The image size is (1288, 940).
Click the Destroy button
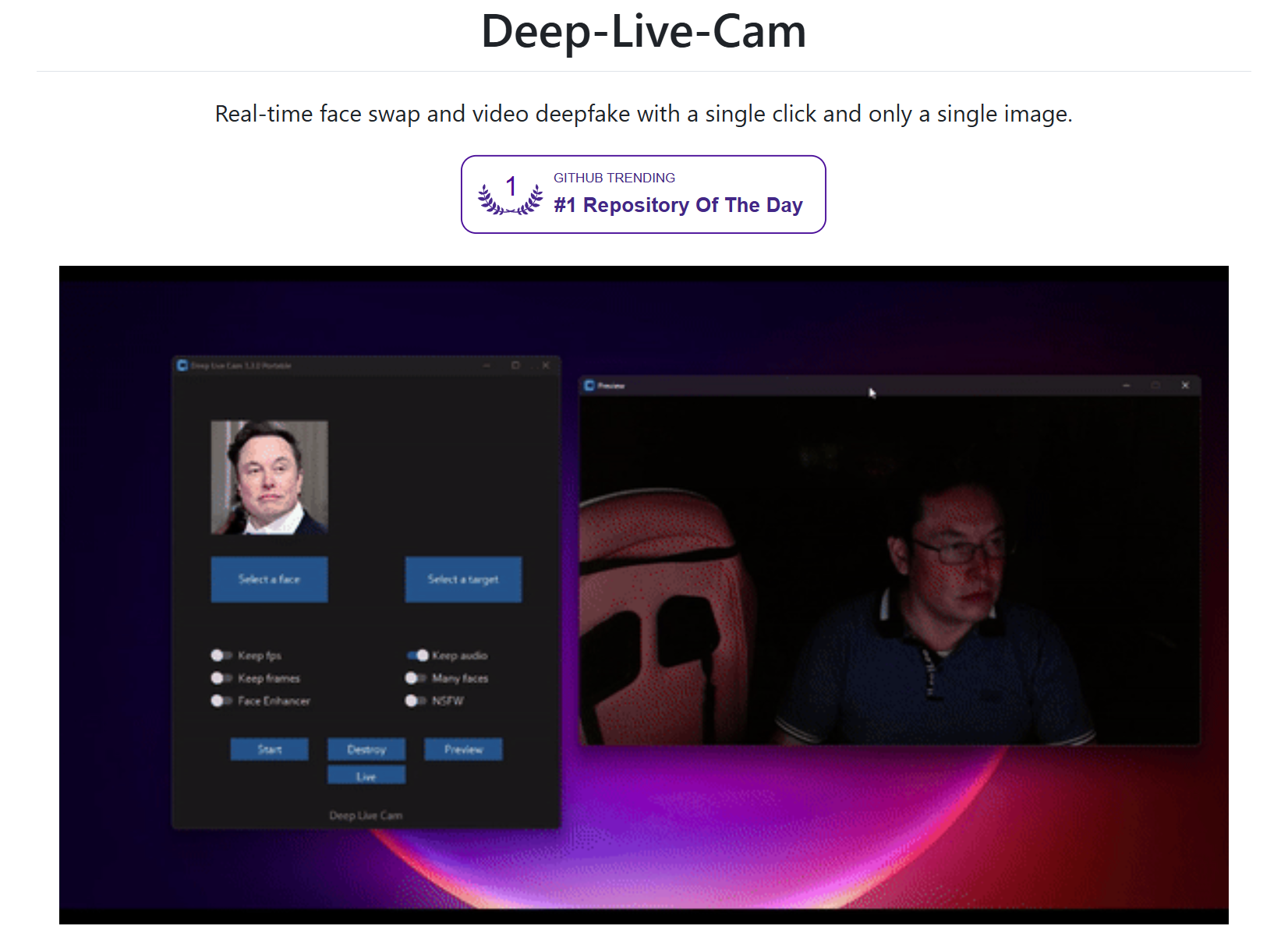(x=366, y=749)
